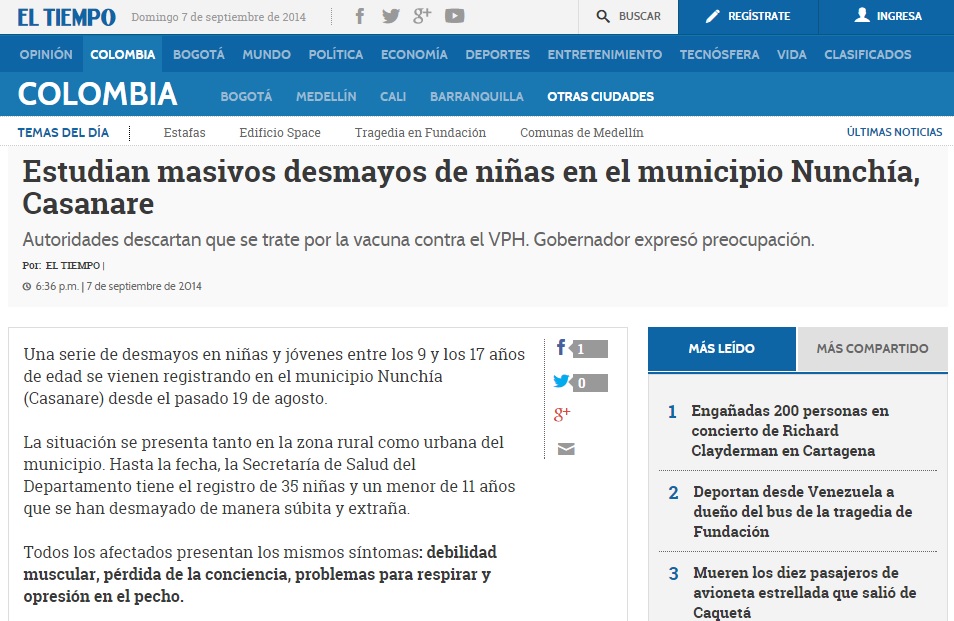Go to the Tecnósfera menu section
954x621 pixels.
point(719,55)
